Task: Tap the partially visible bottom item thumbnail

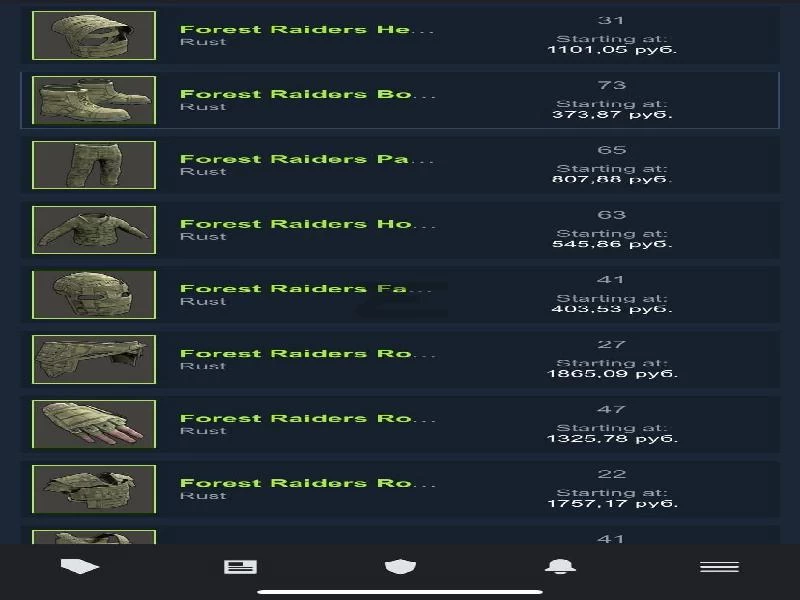Action: coord(94,537)
